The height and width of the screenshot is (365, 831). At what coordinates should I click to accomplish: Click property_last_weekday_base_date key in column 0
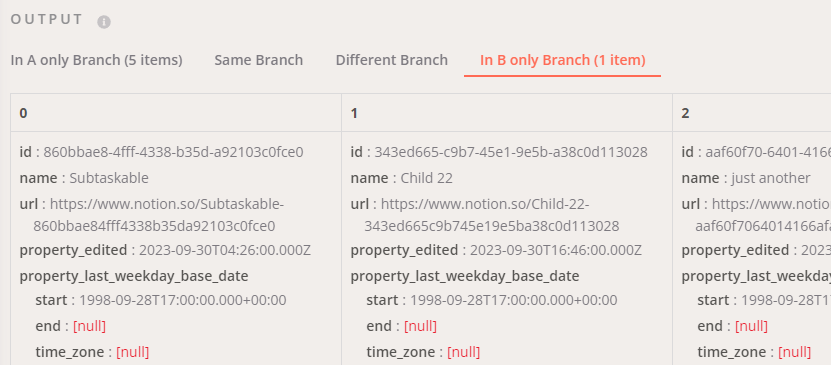134,276
